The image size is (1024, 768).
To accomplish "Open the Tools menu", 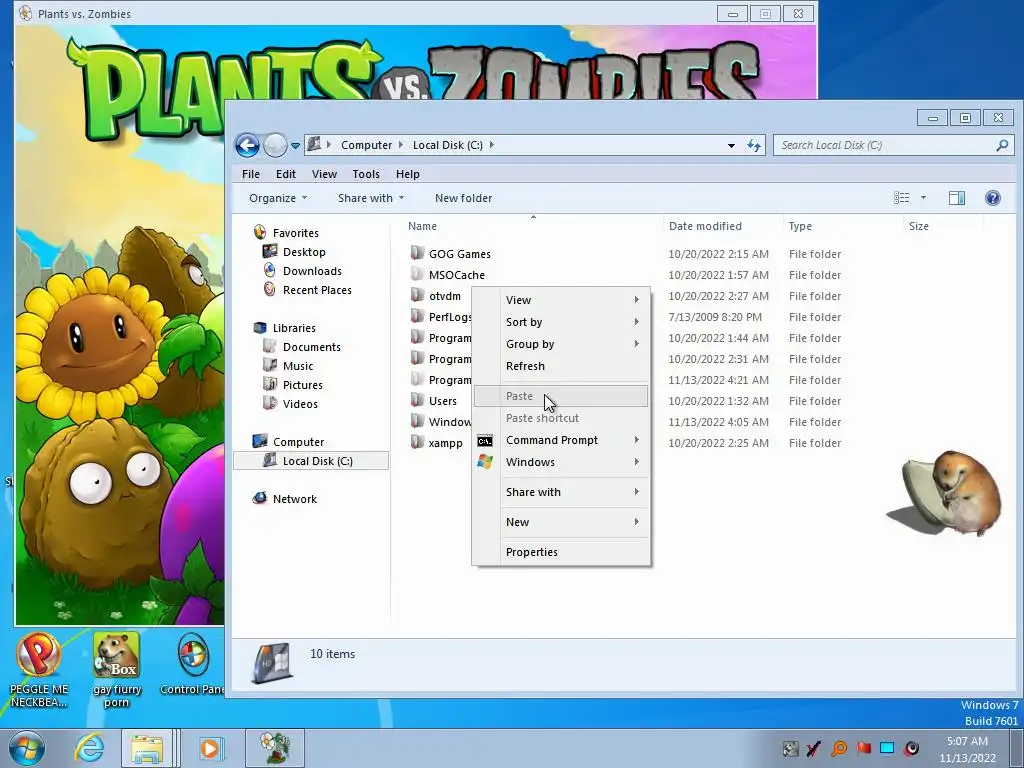I will 366,174.
